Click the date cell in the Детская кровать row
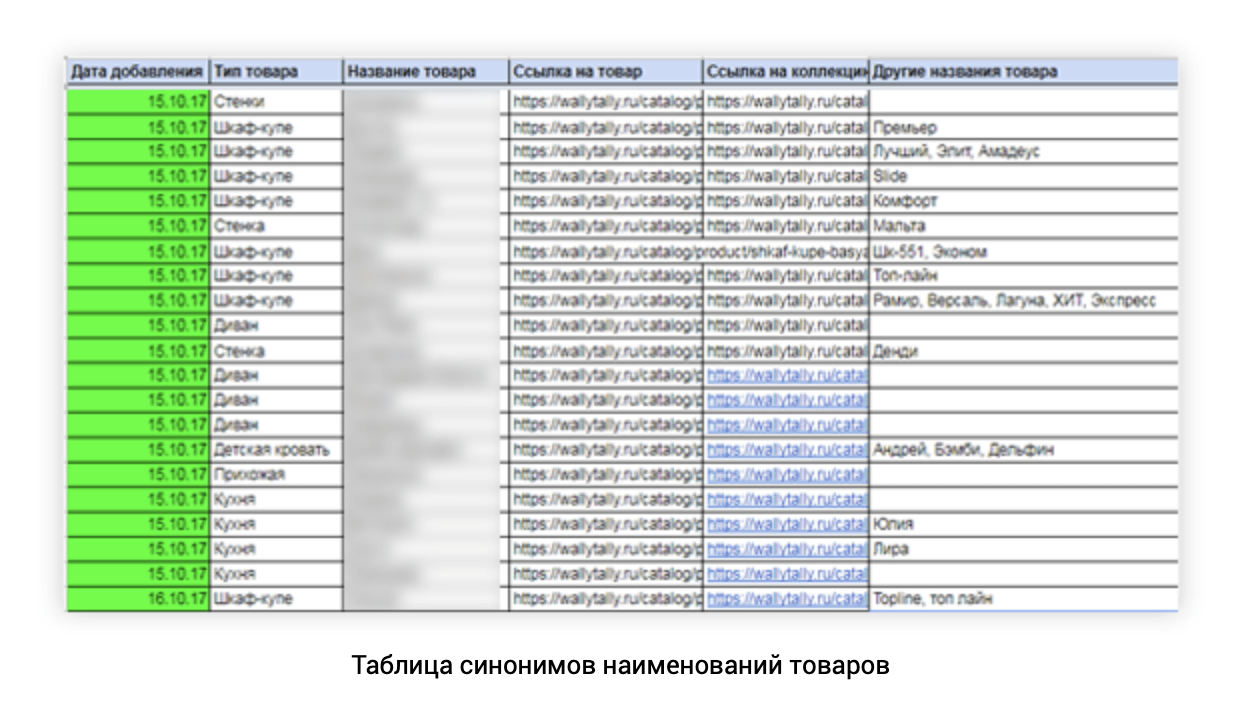This screenshot has width=1234, height=718. pyautogui.click(x=138, y=450)
